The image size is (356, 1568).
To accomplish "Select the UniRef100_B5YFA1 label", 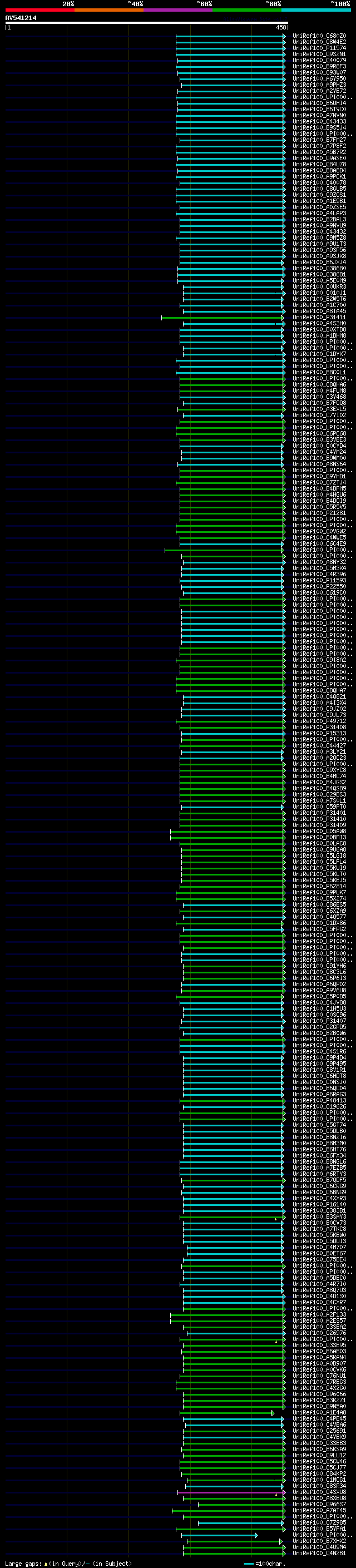I will click(x=319, y=1529).
